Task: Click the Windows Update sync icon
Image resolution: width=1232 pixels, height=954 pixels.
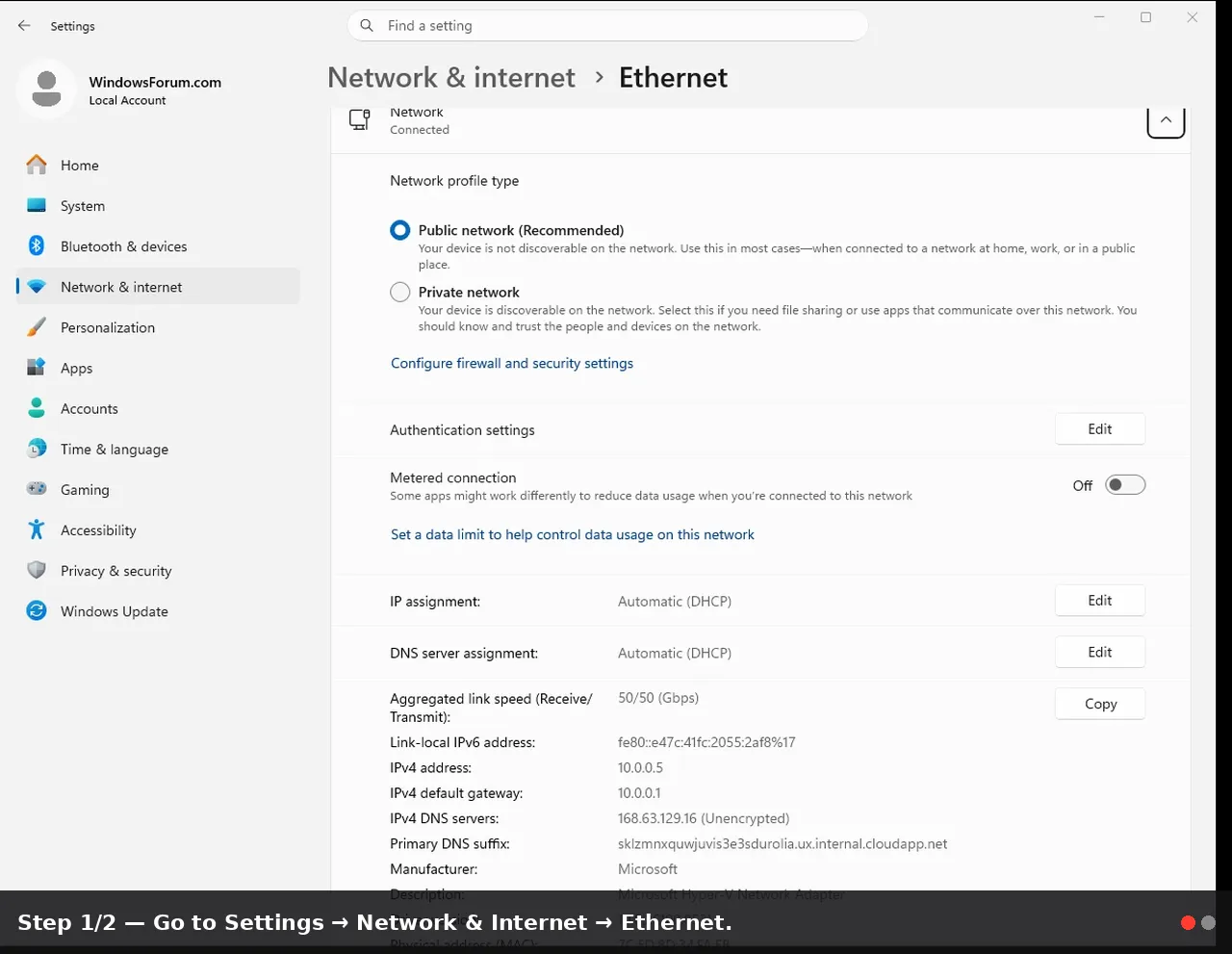Action: pyautogui.click(x=37, y=610)
